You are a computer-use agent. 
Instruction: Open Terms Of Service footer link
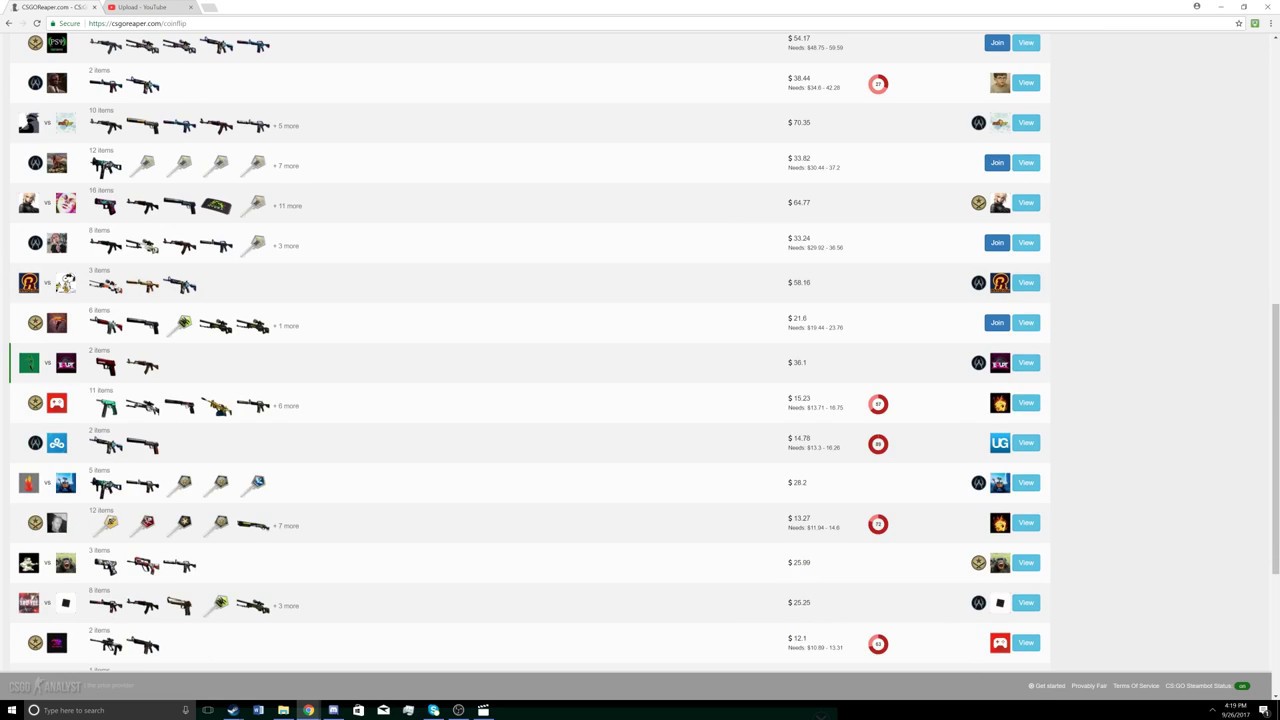point(1136,686)
